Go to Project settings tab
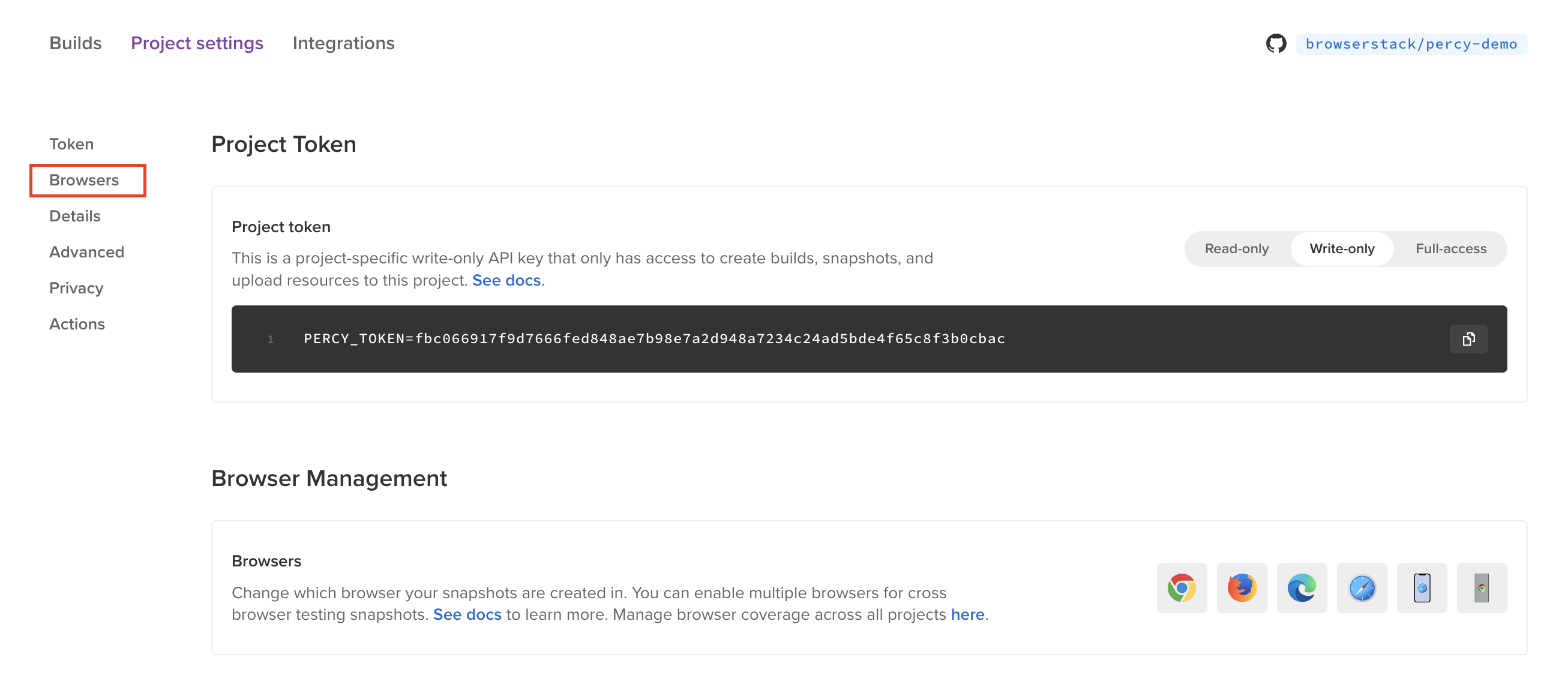 tap(197, 43)
